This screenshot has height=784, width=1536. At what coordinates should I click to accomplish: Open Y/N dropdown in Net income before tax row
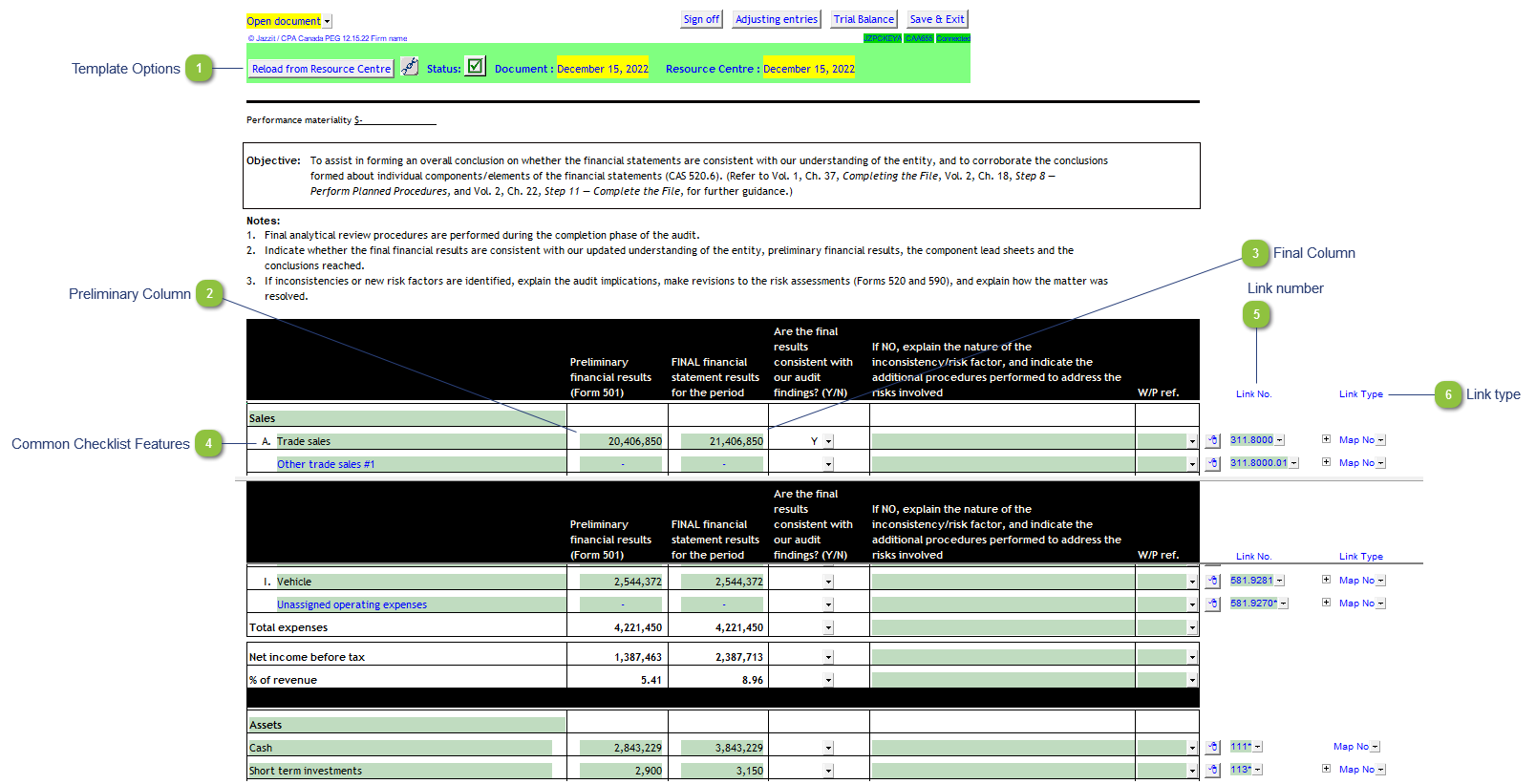click(x=828, y=657)
